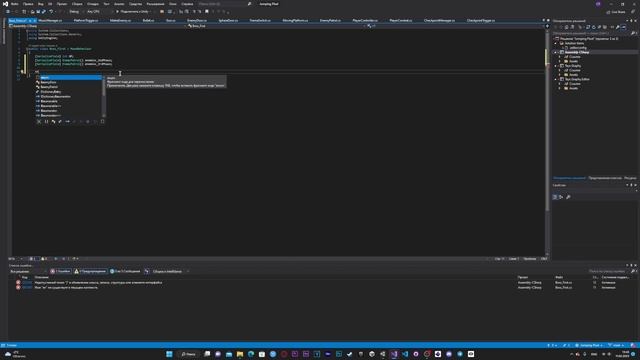Click the first error row icon

tap(18, 282)
